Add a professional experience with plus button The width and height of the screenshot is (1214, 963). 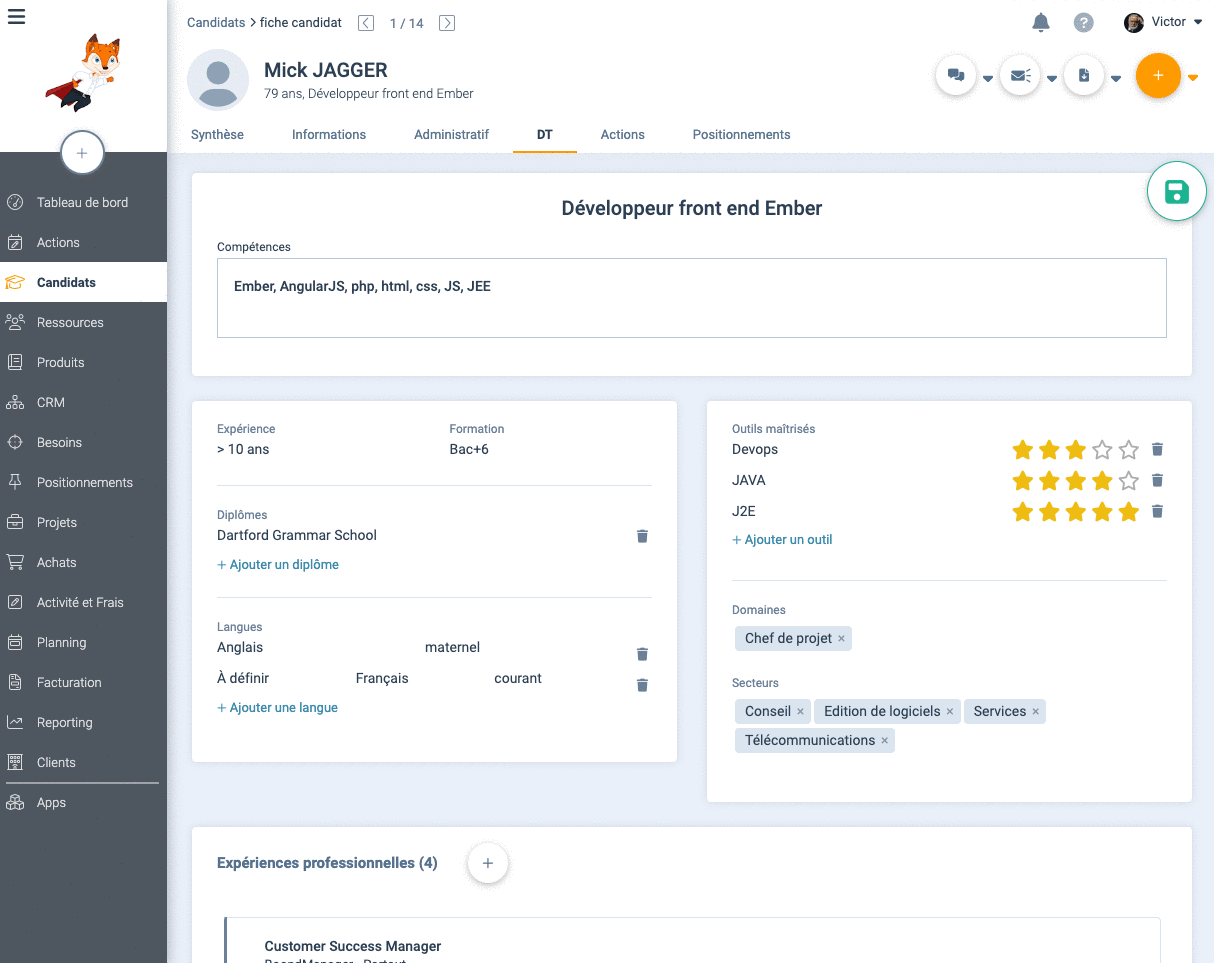488,862
